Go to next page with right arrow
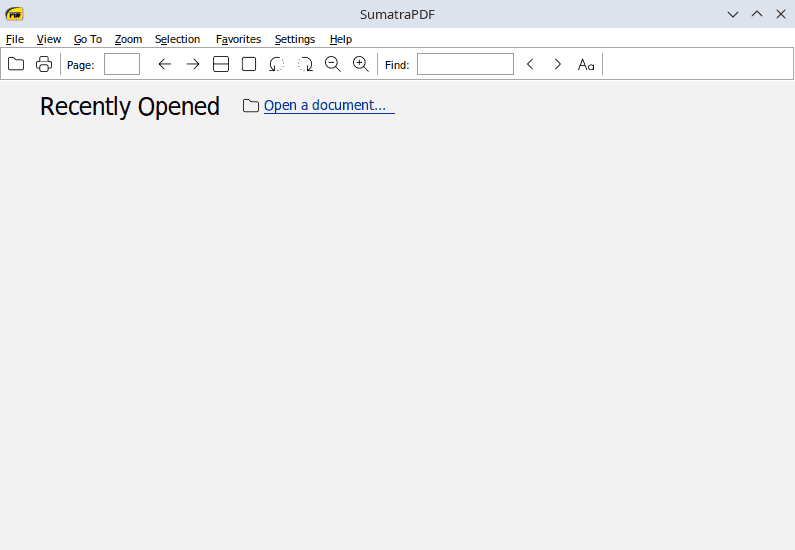Viewport: 795px width, 550px height. [x=193, y=64]
